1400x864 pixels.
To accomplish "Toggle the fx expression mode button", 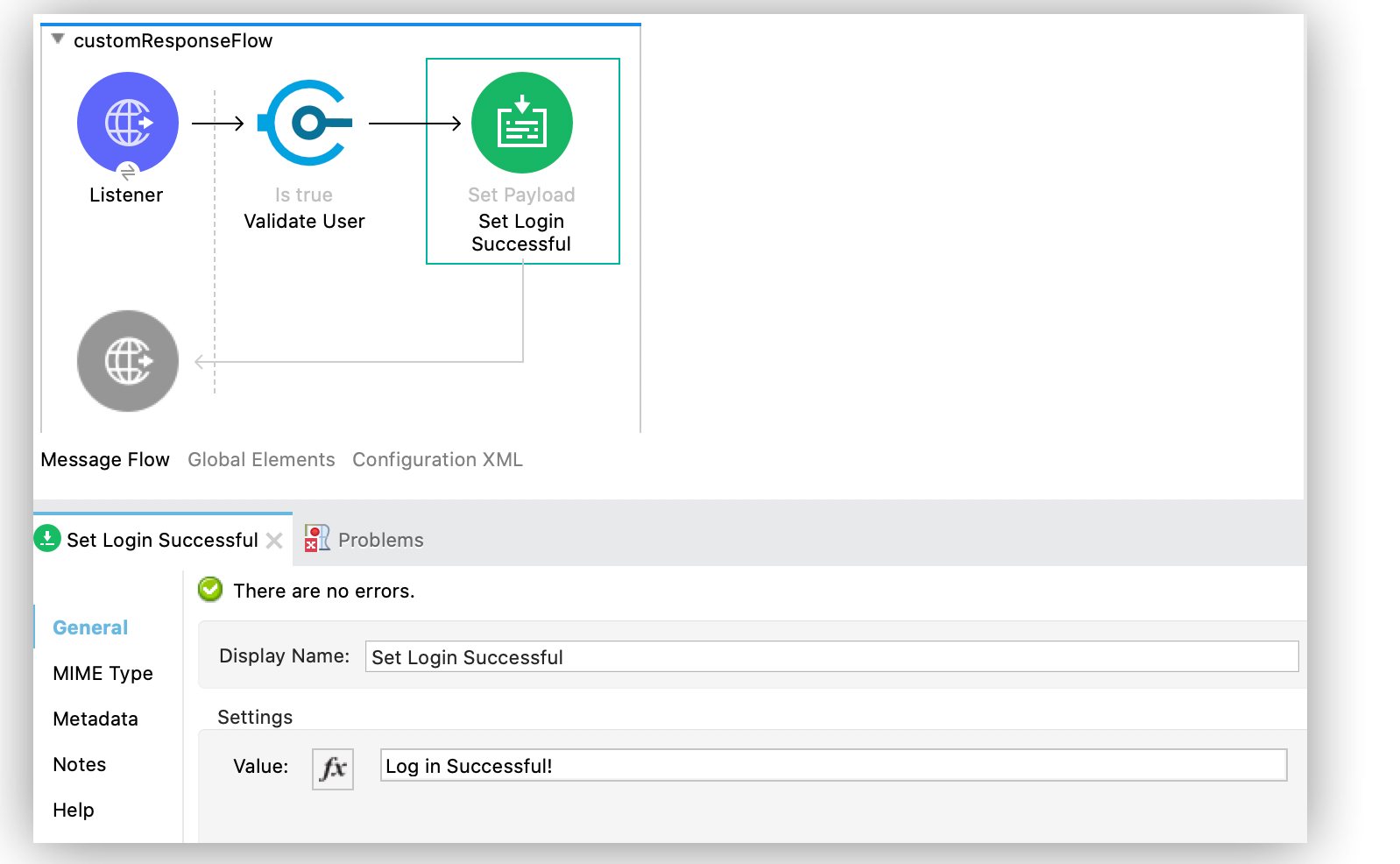I will 333,768.
